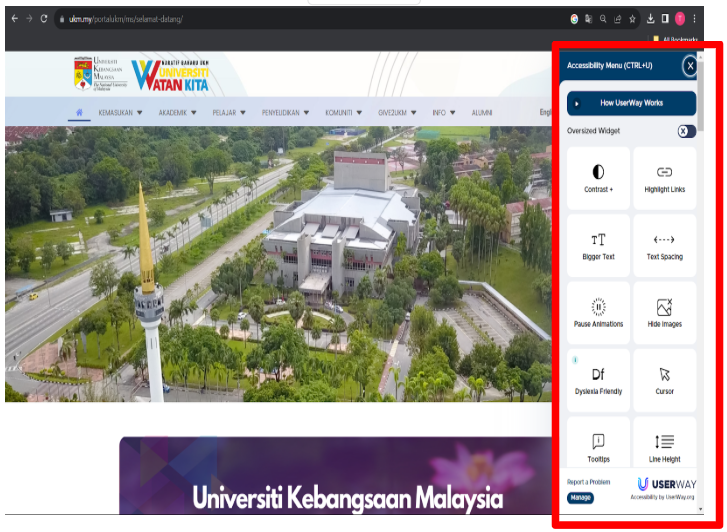Screen dimensions: 727x532
Task: Activate the Bigger Text option
Action: pos(598,246)
